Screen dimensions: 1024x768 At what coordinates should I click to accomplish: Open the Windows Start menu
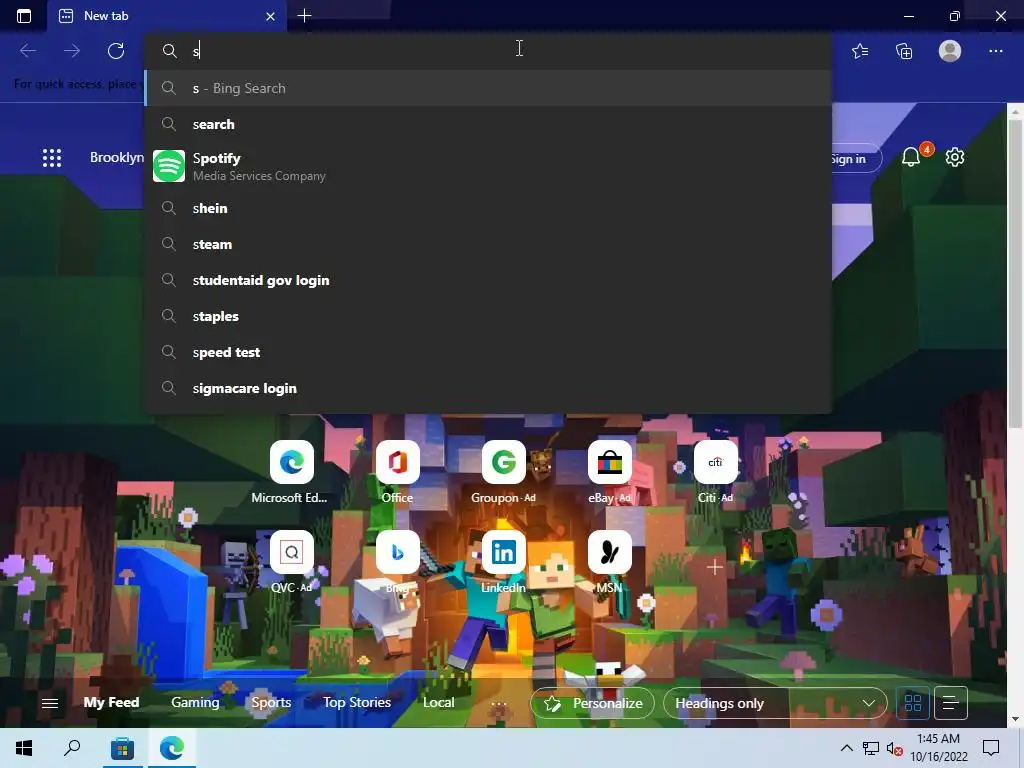[24, 748]
